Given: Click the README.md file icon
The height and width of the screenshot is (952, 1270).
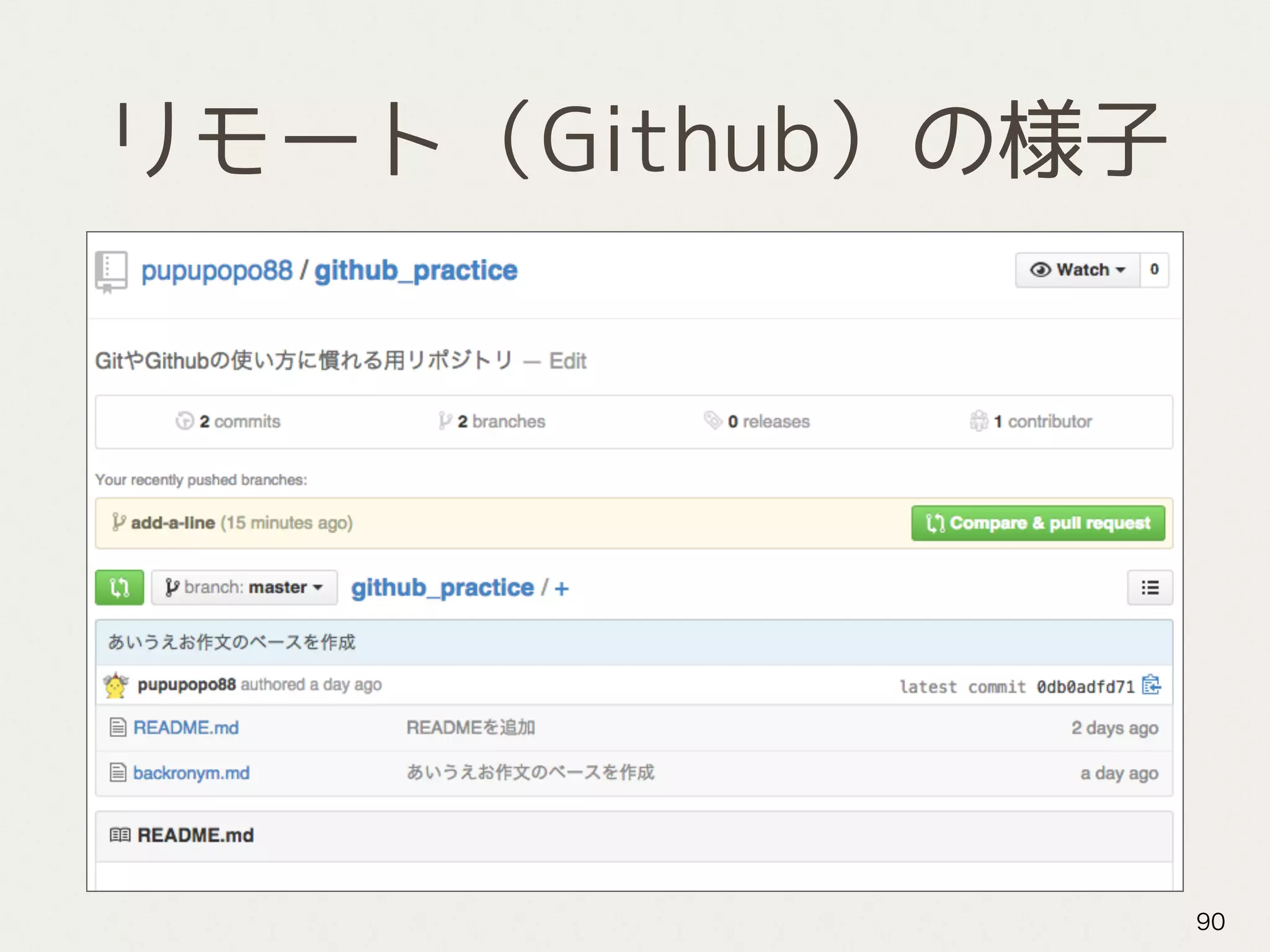Looking at the screenshot, I should 118,727.
